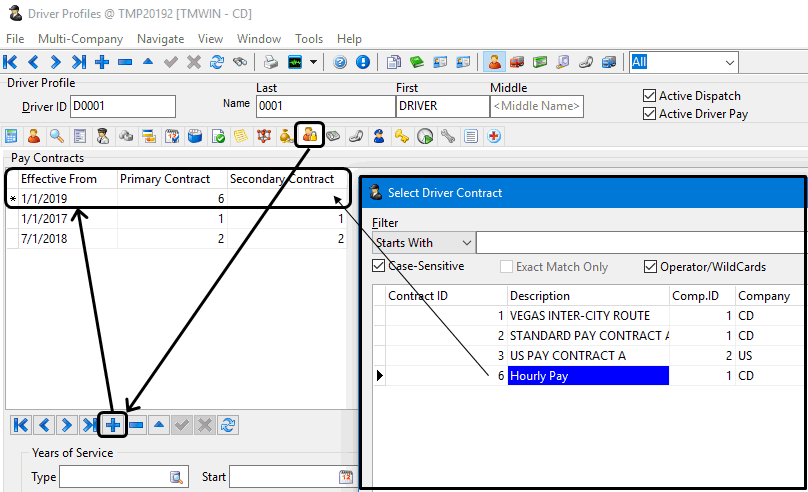The height and width of the screenshot is (492, 808).
Task: Click the Contract ID column header
Action: coord(446,296)
